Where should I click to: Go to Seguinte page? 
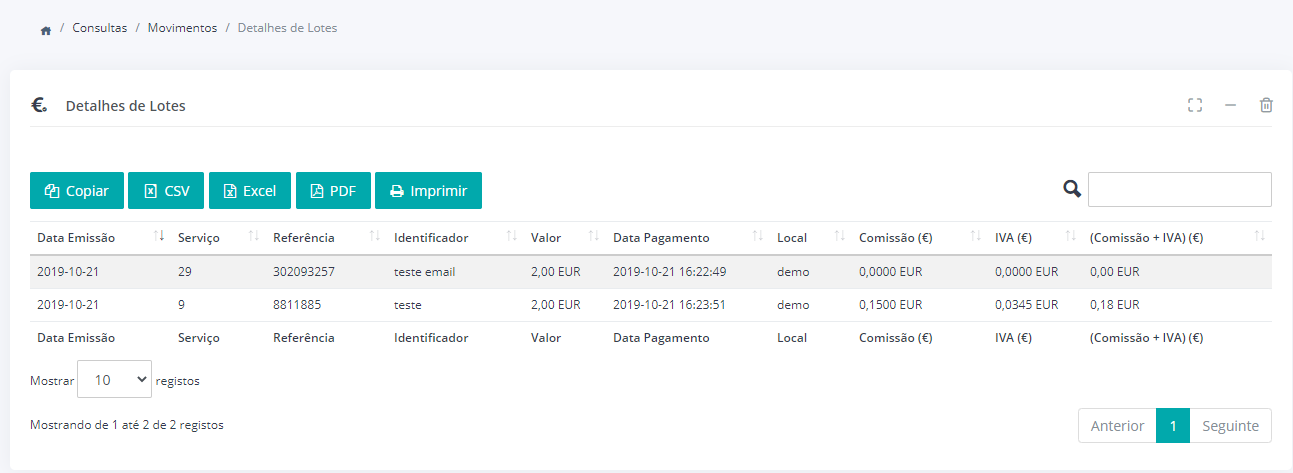pyautogui.click(x=1230, y=426)
